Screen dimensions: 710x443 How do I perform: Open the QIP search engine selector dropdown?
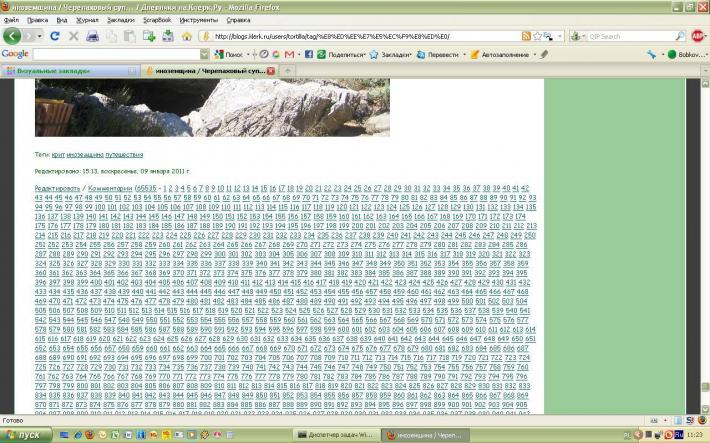pos(577,36)
